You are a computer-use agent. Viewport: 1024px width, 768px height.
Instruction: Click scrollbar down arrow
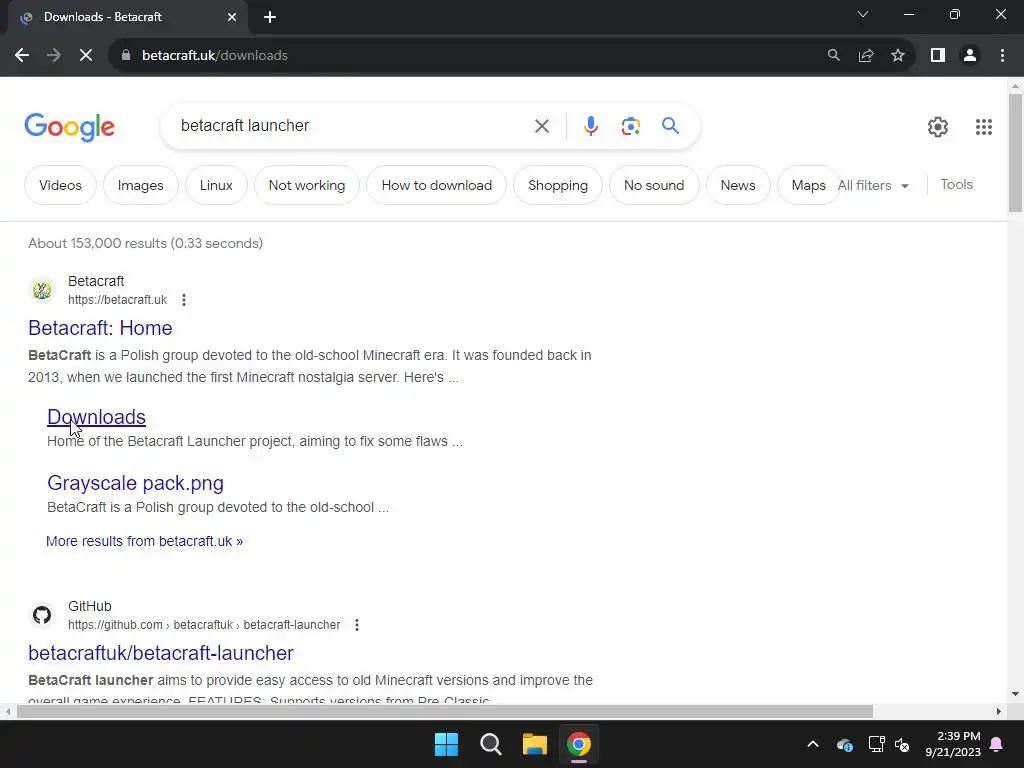coord(1015,694)
